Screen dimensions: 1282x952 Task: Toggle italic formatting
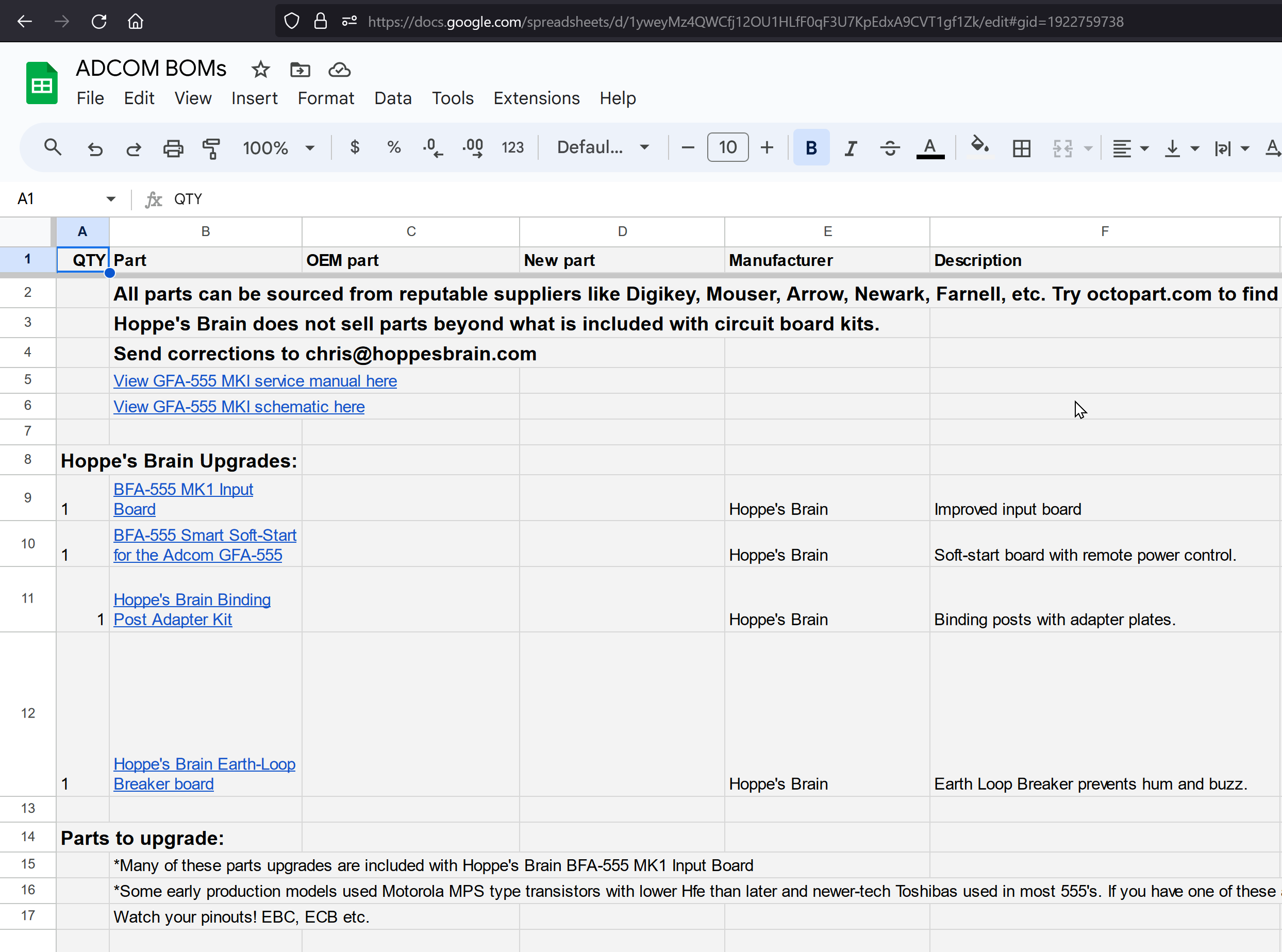(x=851, y=148)
